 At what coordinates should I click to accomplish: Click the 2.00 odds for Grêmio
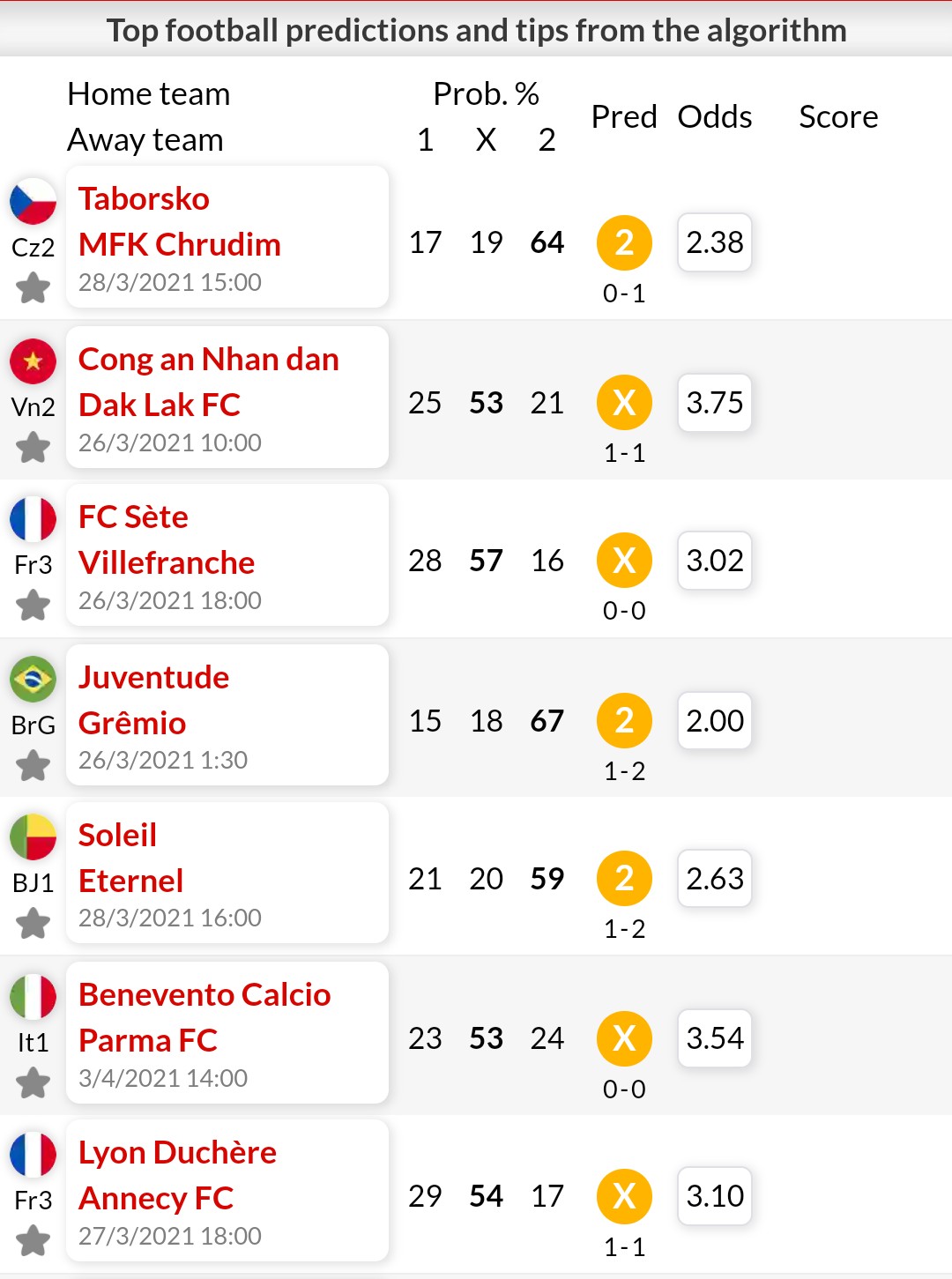click(715, 721)
